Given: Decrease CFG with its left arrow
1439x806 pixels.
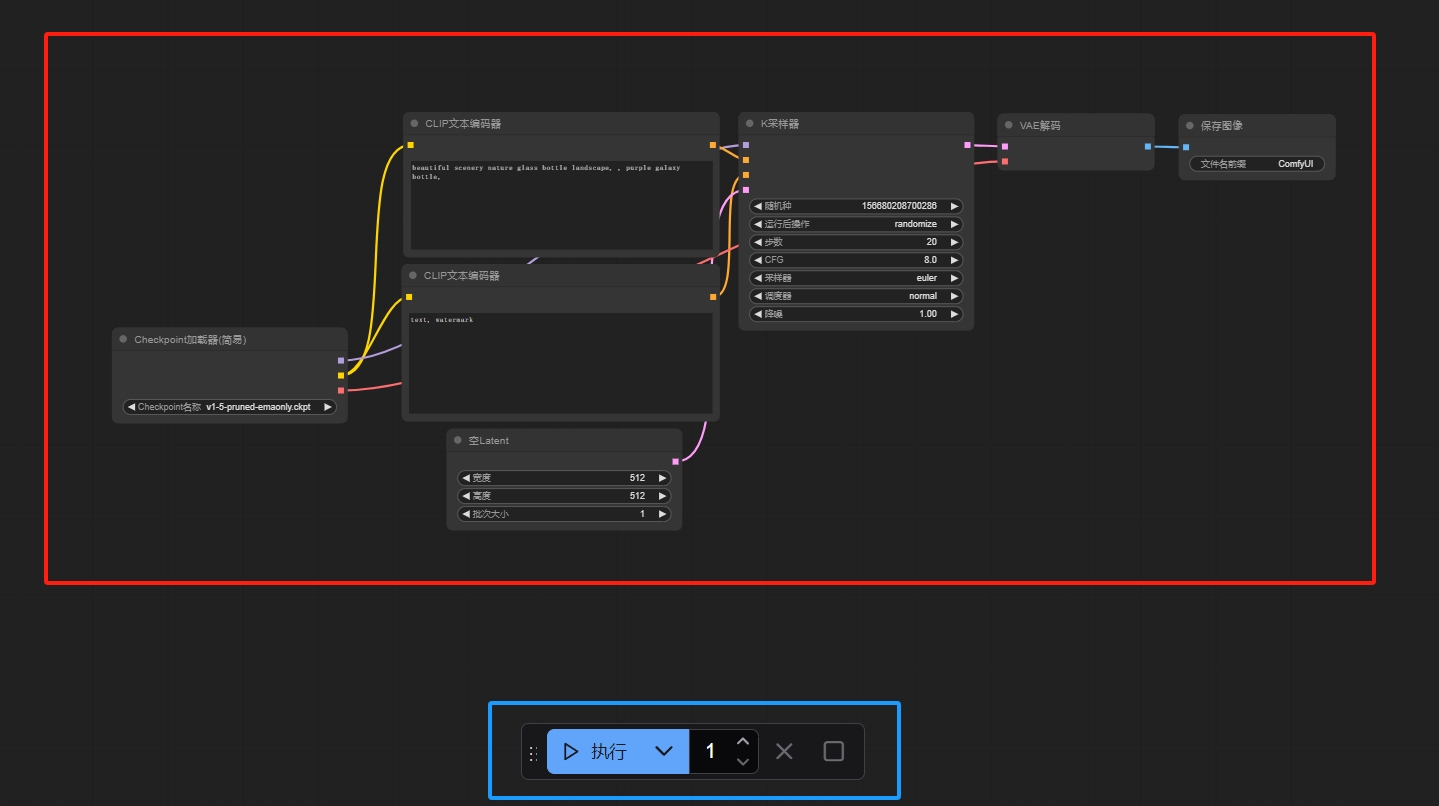Looking at the screenshot, I should (x=758, y=260).
